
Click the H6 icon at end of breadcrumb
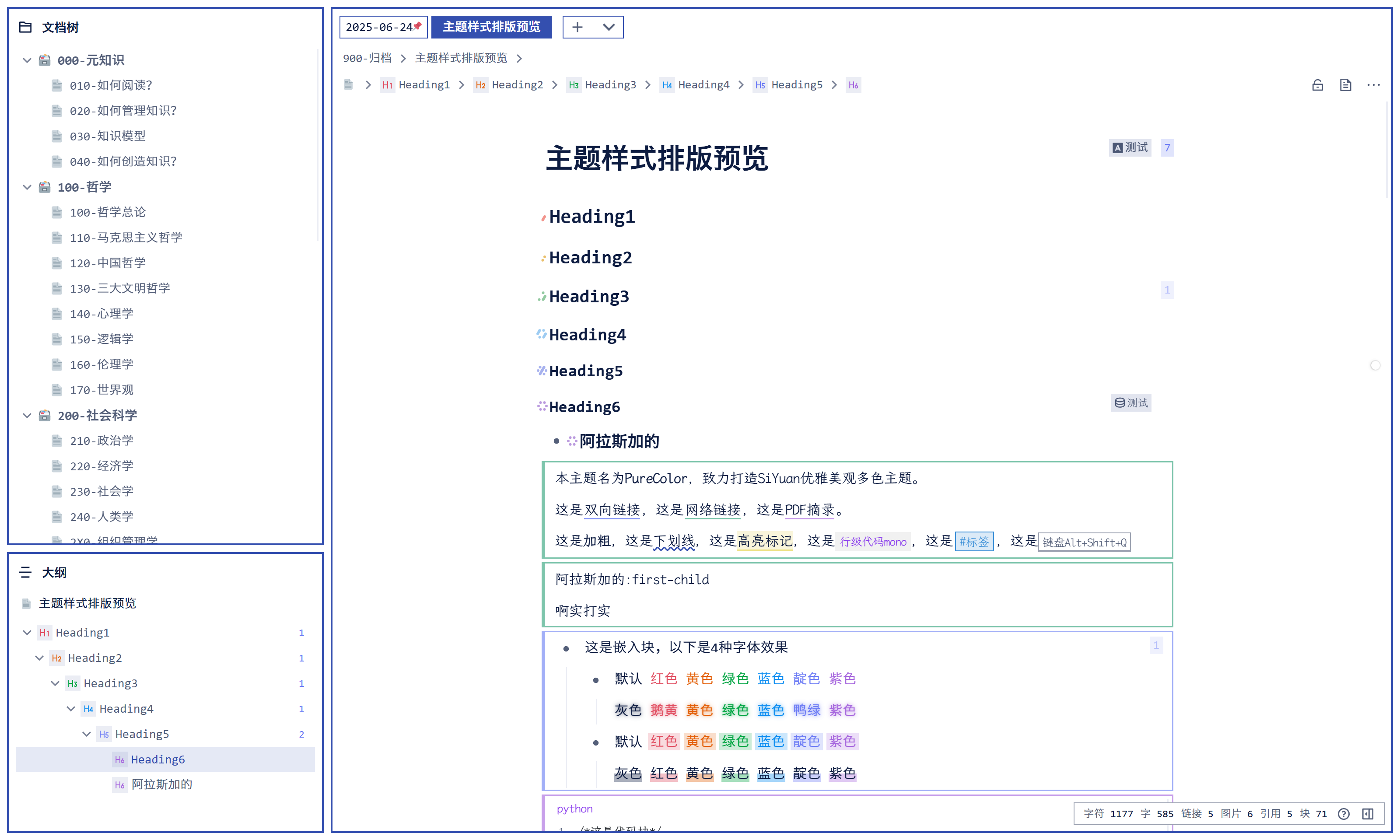click(854, 84)
